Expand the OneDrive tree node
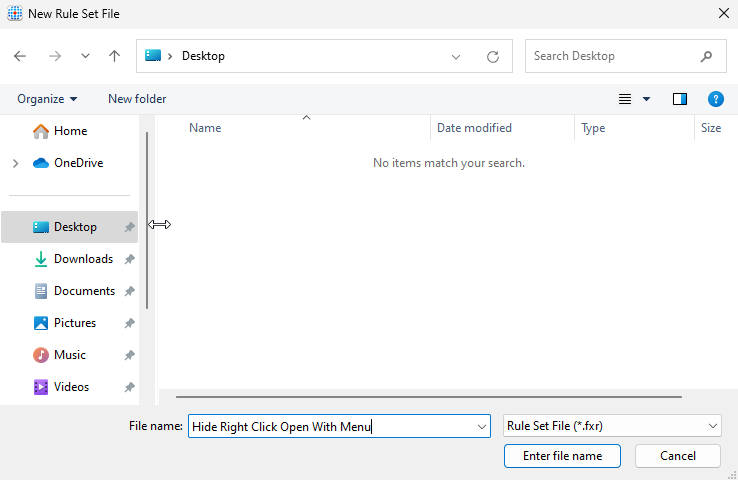 [x=15, y=163]
